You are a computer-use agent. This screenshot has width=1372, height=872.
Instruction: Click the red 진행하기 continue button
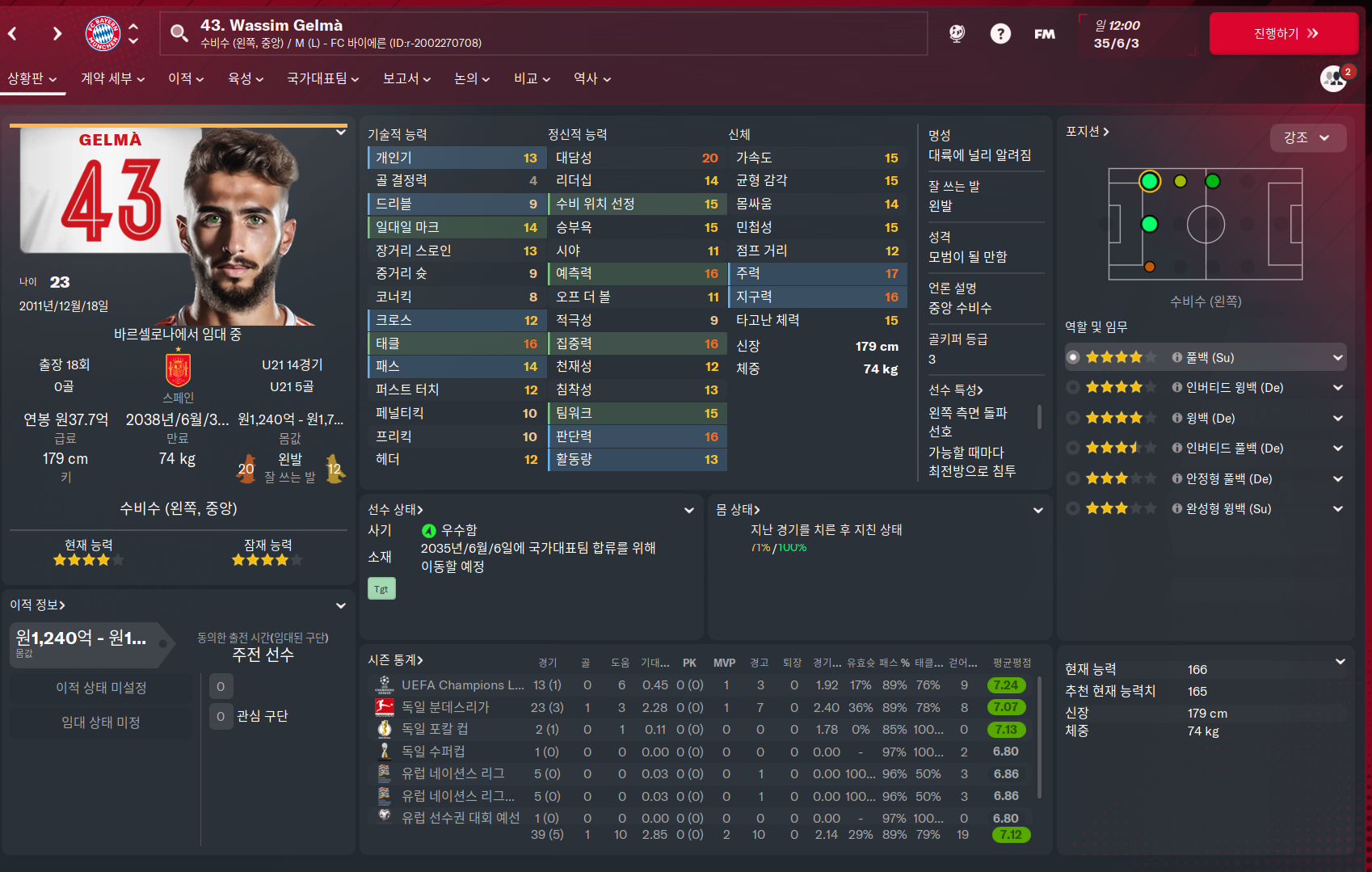[x=1284, y=33]
